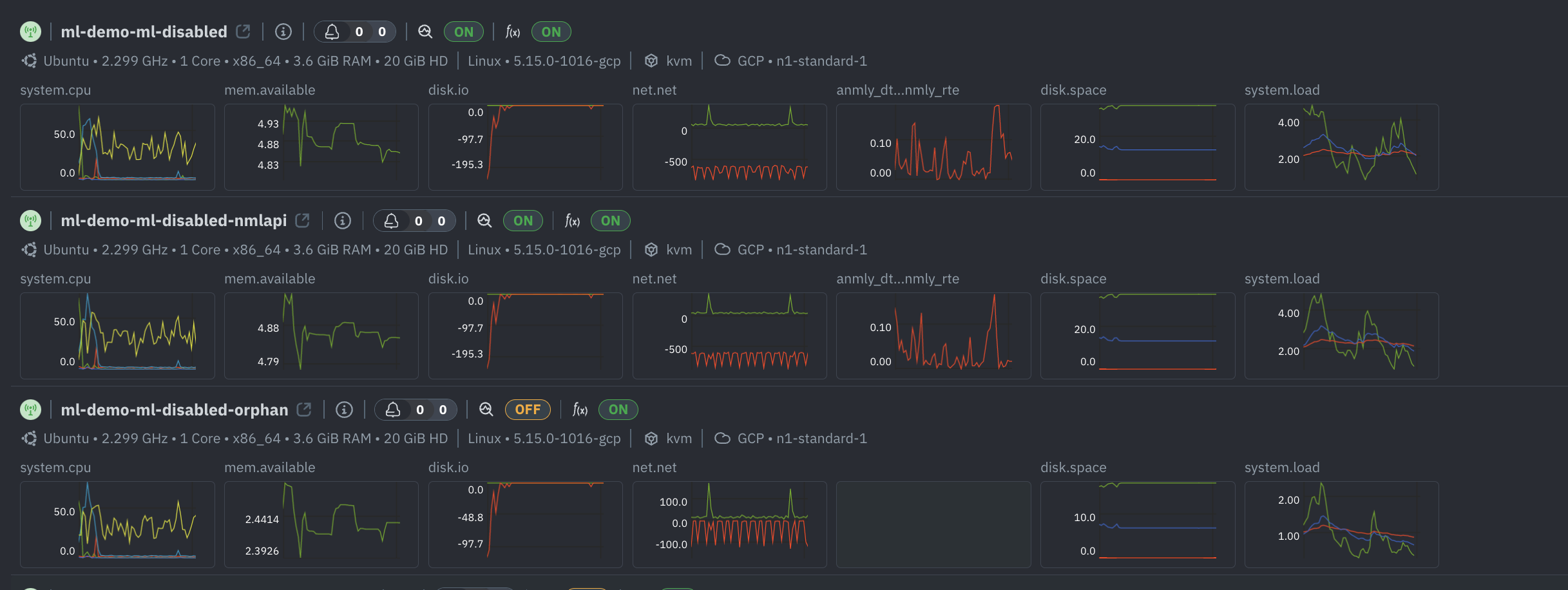Click the GCP cloud icon for ml-demo-ml-disabled-orphan
Viewport: 1568px width, 590px height.
[x=722, y=438]
